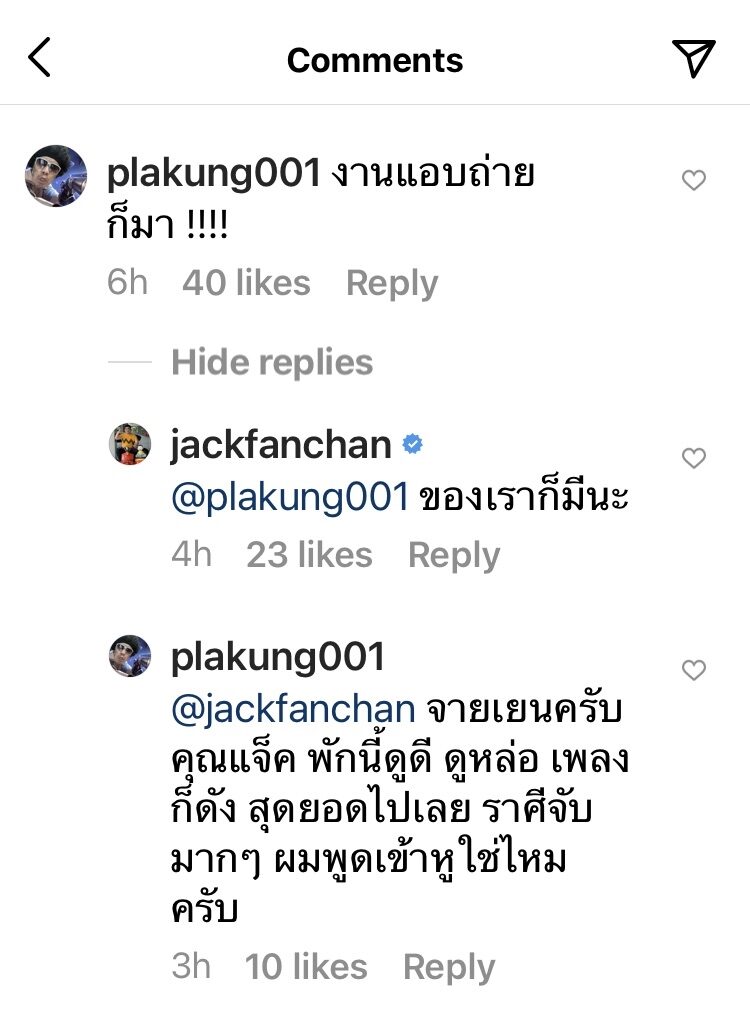This screenshot has height=1029, width=750.
Task: Like plakung001's long reply with heart
Action: click(x=694, y=669)
